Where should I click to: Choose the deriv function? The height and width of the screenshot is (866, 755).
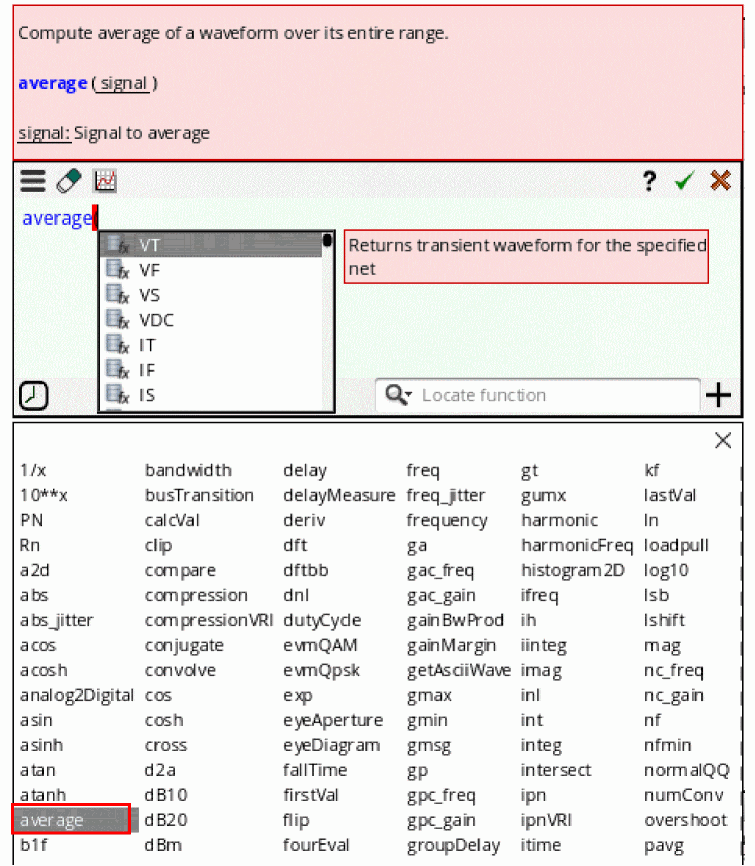pyautogui.click(x=304, y=520)
